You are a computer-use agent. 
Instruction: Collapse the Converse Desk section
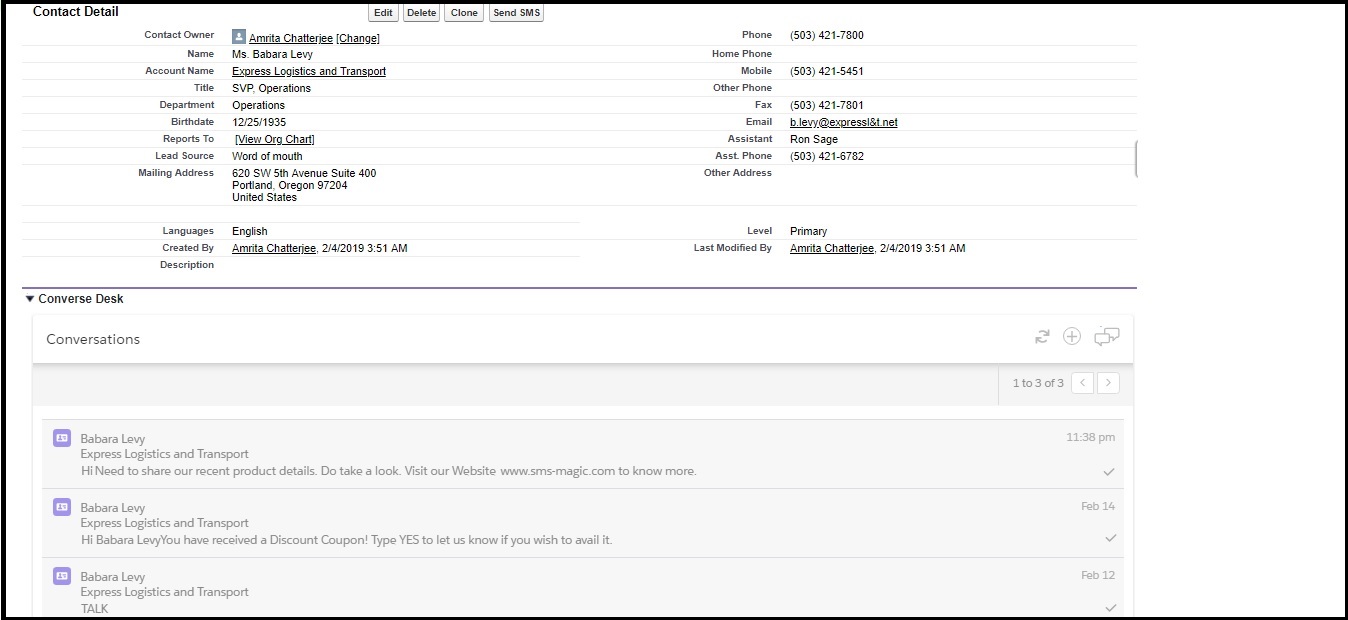pos(30,299)
